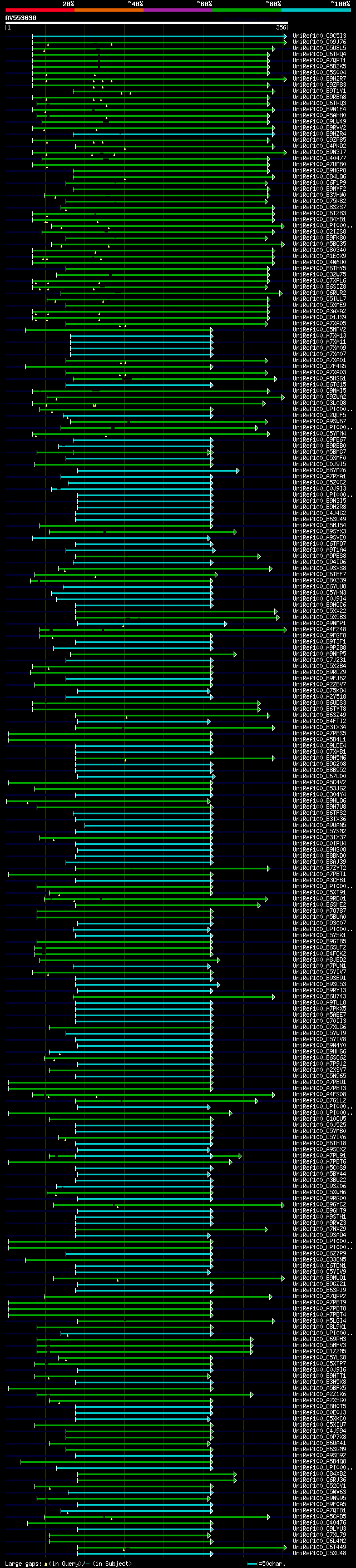Select label UniRef100_B6T615
Image resolution: width=356 pixels, height=1568 pixels.
pyautogui.click(x=319, y=385)
